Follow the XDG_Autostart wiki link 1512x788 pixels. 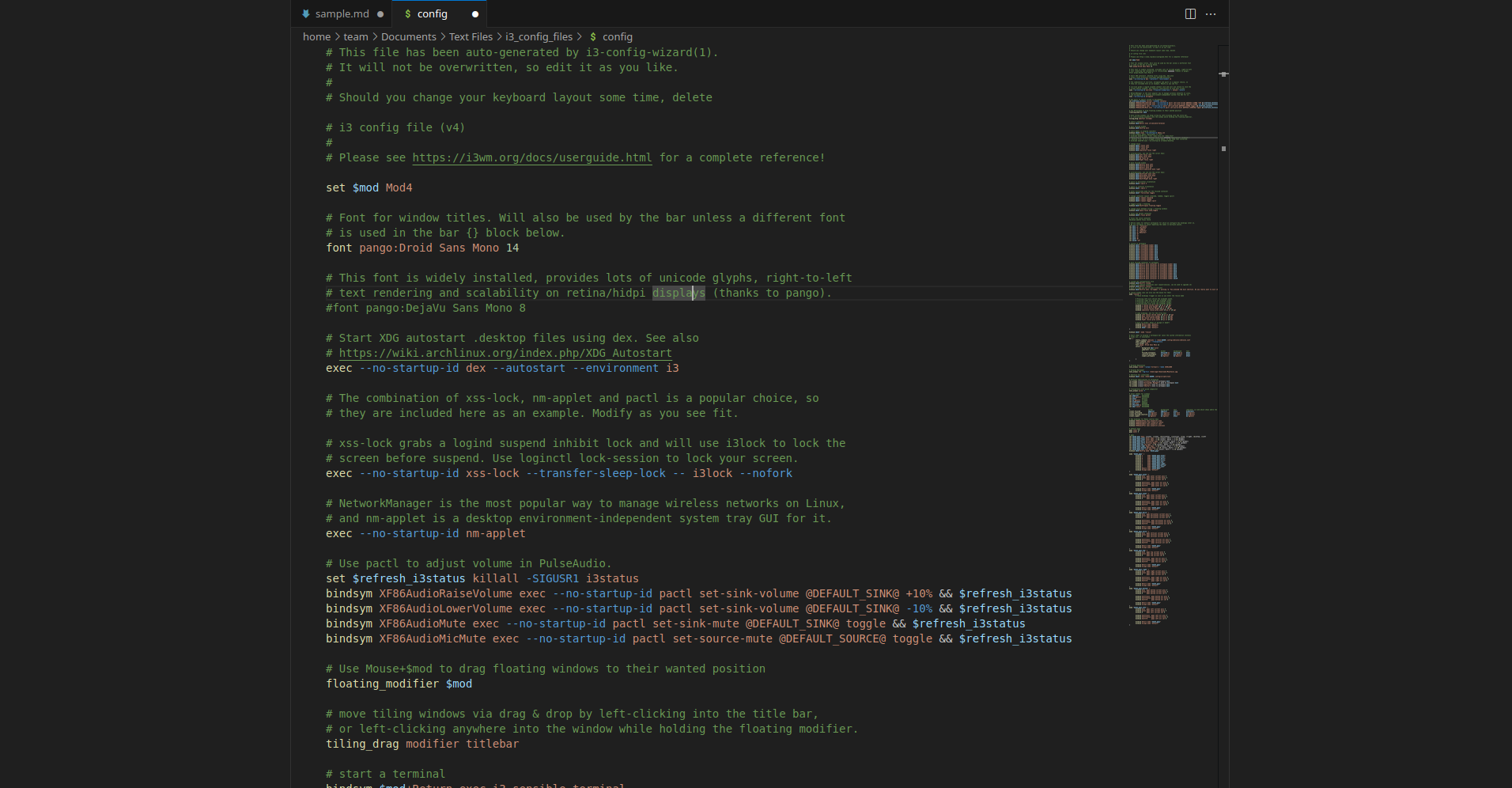(x=505, y=353)
